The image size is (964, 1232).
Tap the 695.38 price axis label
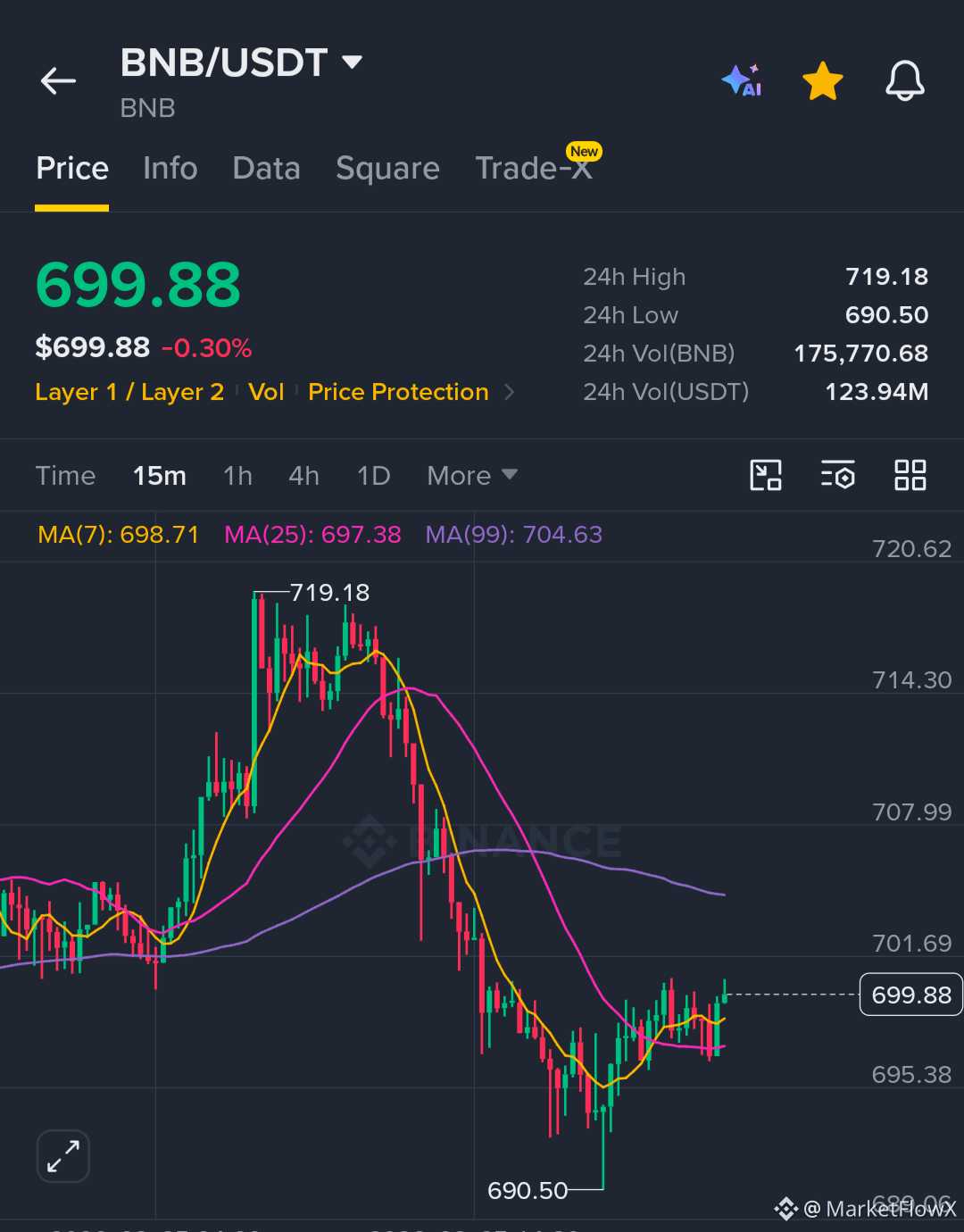911,1075
